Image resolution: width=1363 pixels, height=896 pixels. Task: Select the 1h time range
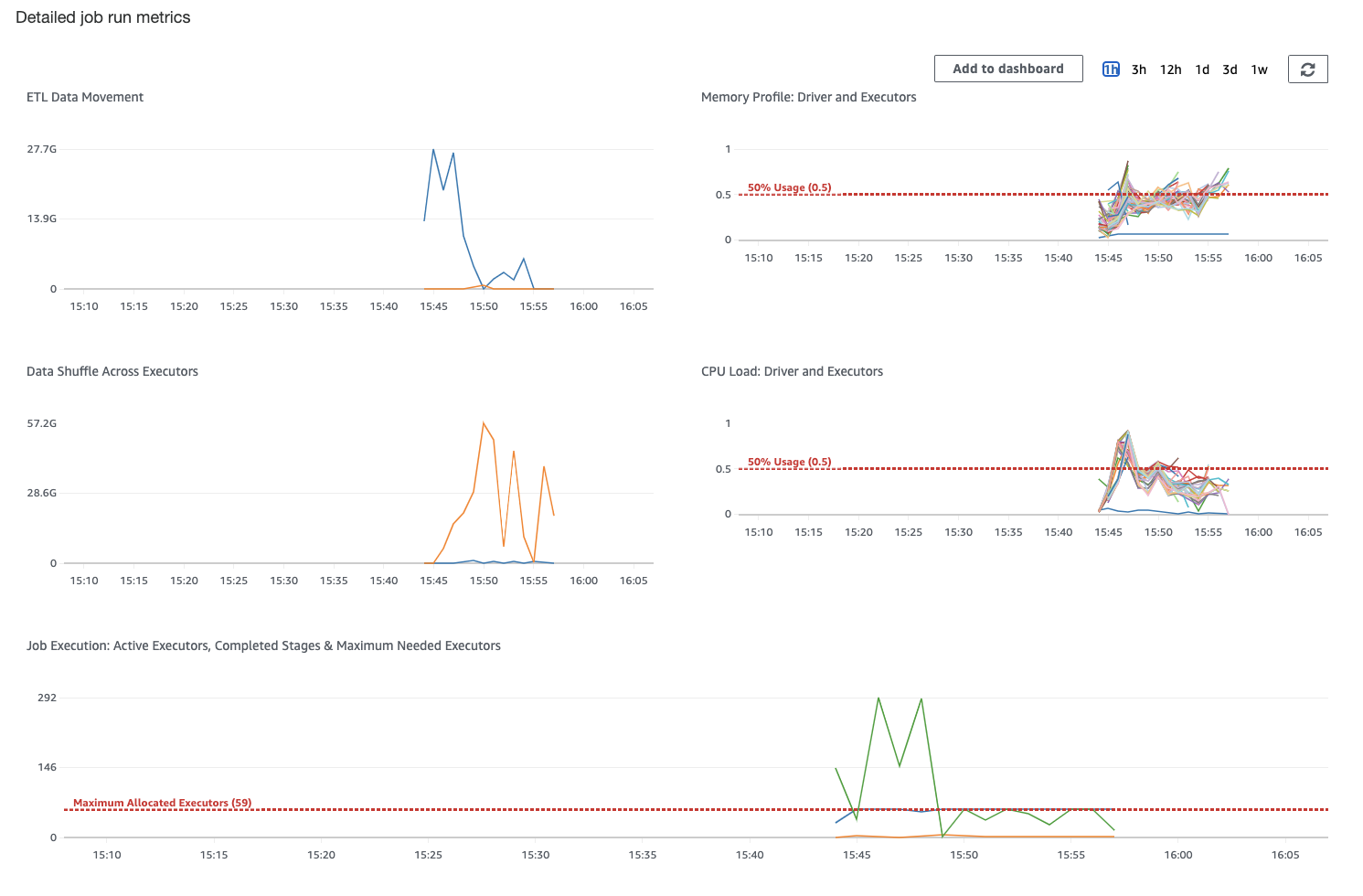(1111, 69)
